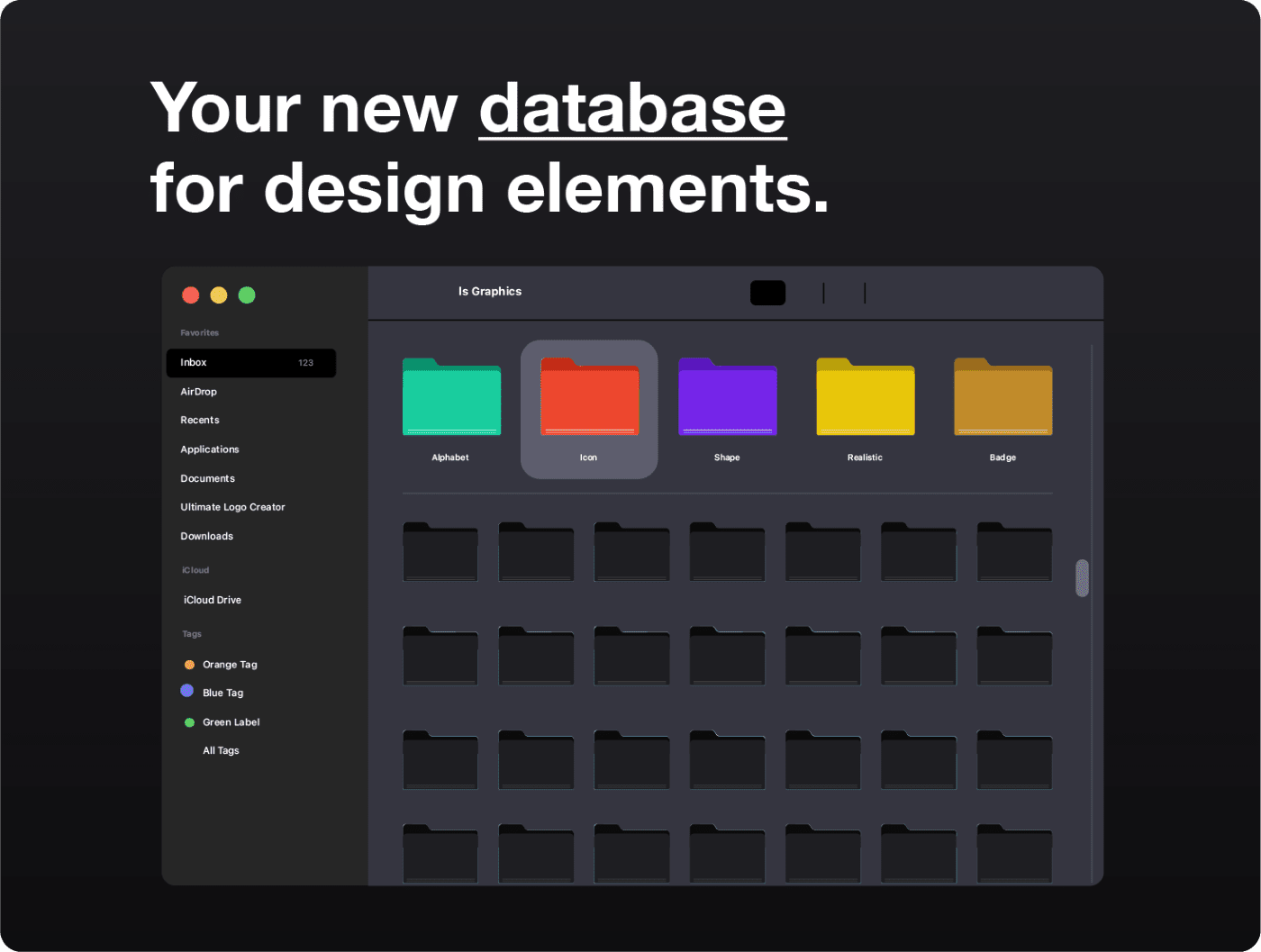Click the black toolbar button
This screenshot has height=952, width=1261.
tap(767, 293)
